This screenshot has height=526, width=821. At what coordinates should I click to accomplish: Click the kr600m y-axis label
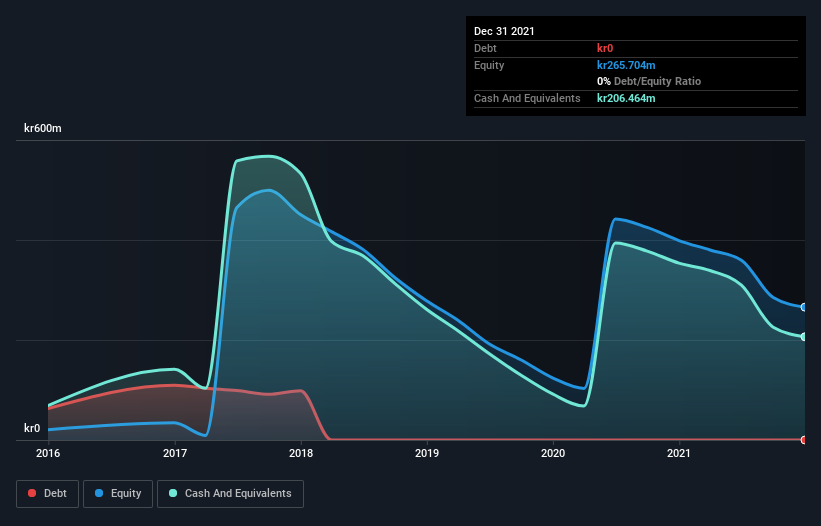point(43,128)
